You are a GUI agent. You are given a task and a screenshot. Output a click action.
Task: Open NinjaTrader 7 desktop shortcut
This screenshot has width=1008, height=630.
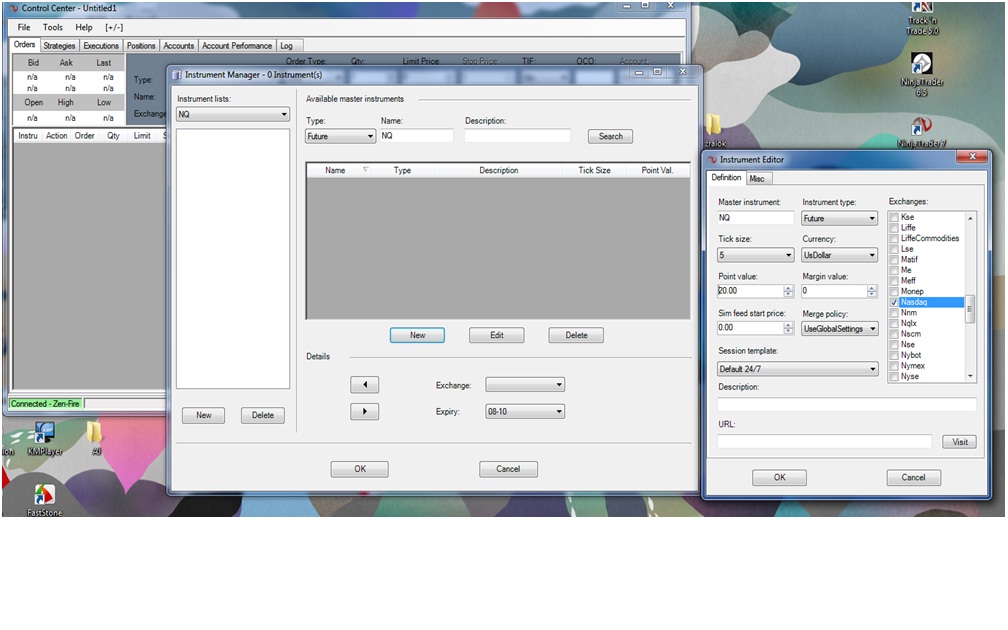coord(922,132)
